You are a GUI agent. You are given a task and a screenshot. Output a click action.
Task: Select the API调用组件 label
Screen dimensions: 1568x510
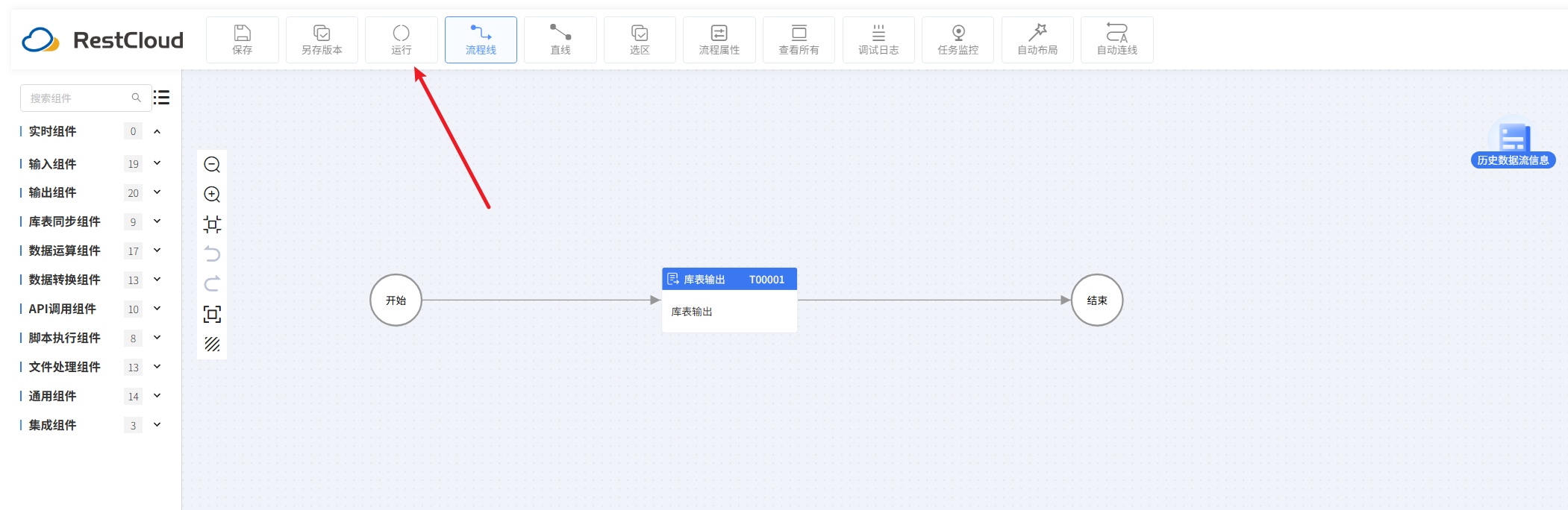click(62, 309)
